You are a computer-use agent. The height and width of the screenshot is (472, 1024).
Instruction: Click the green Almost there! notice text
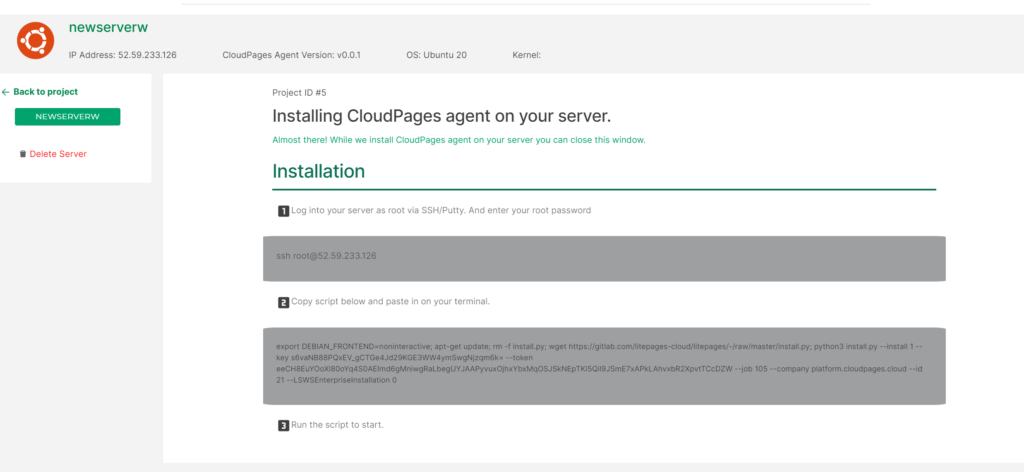(459, 140)
